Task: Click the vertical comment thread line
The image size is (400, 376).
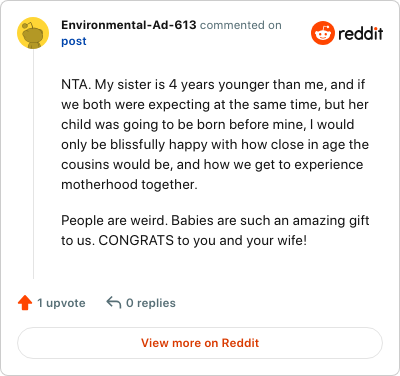Action: click(x=33, y=163)
